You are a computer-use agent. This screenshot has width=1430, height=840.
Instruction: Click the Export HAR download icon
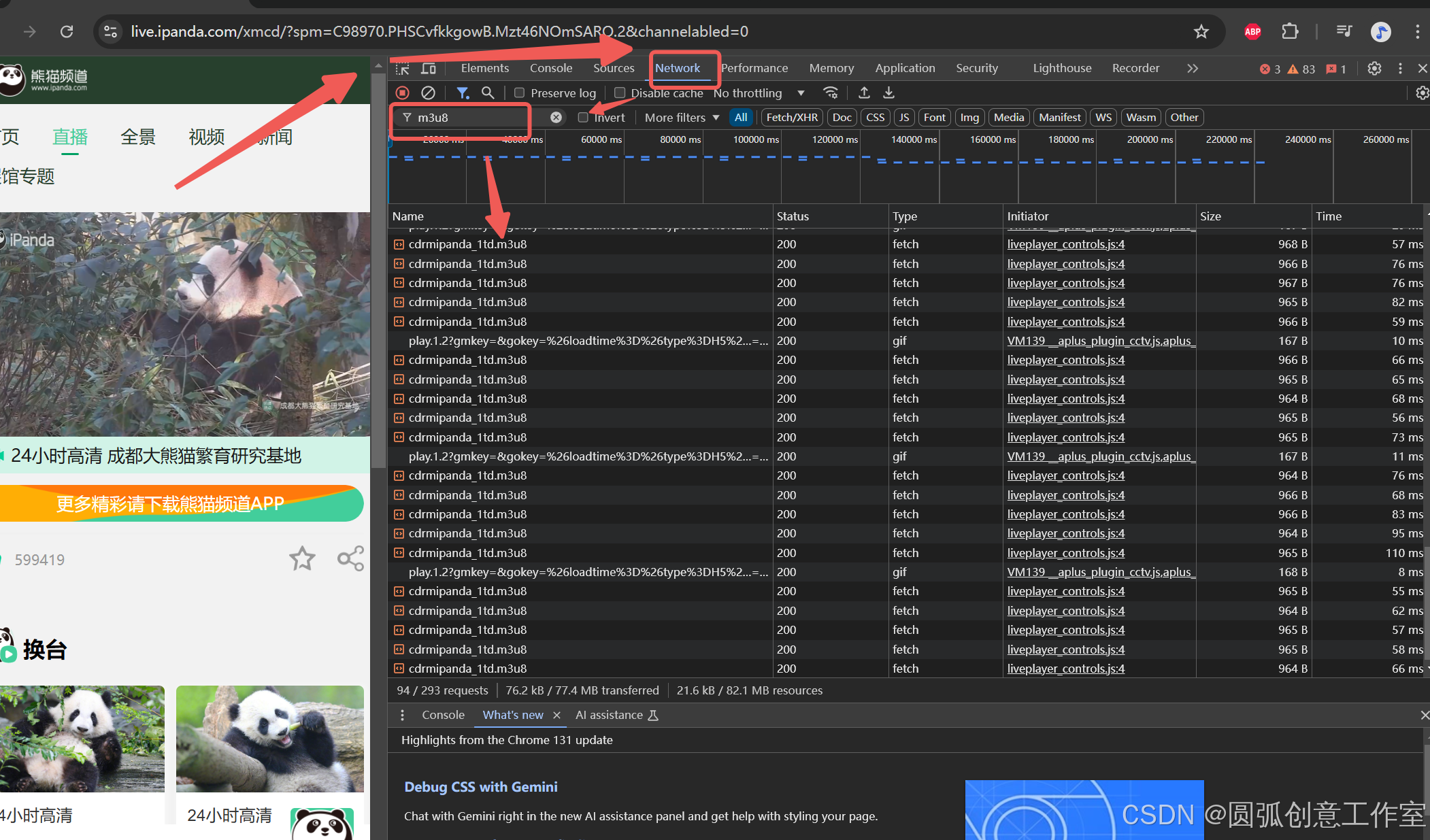pos(888,93)
